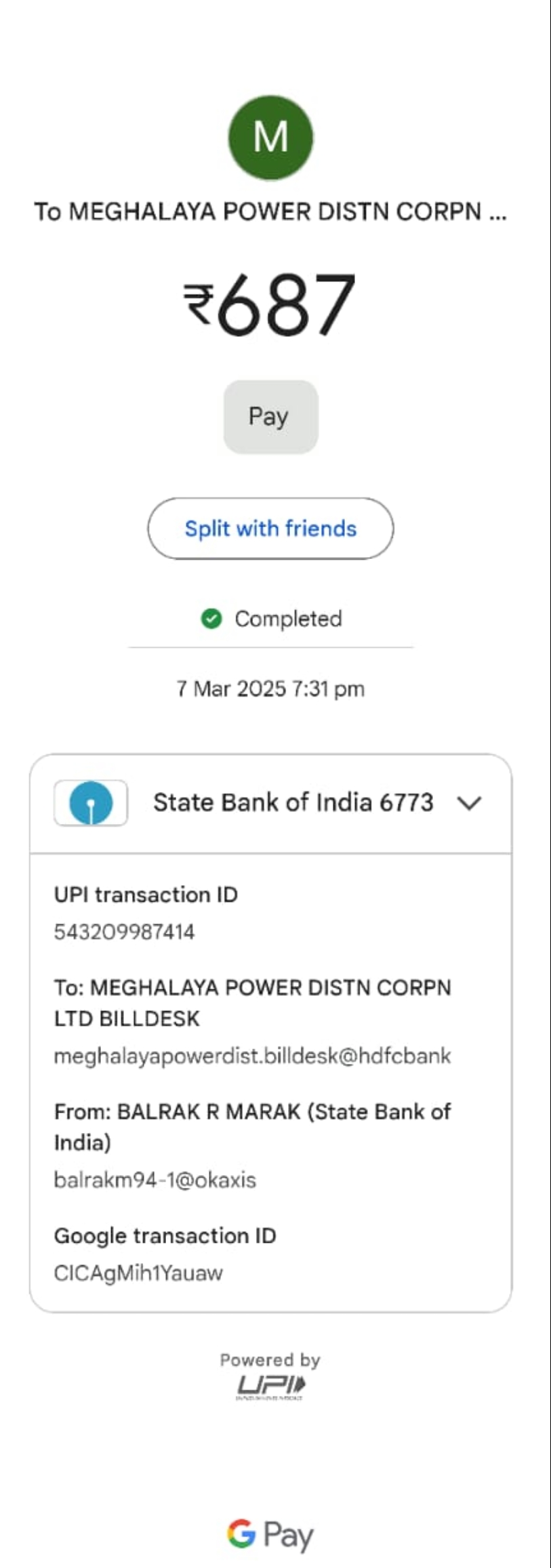
Task: Tap the gray Pay button
Action: click(270, 417)
